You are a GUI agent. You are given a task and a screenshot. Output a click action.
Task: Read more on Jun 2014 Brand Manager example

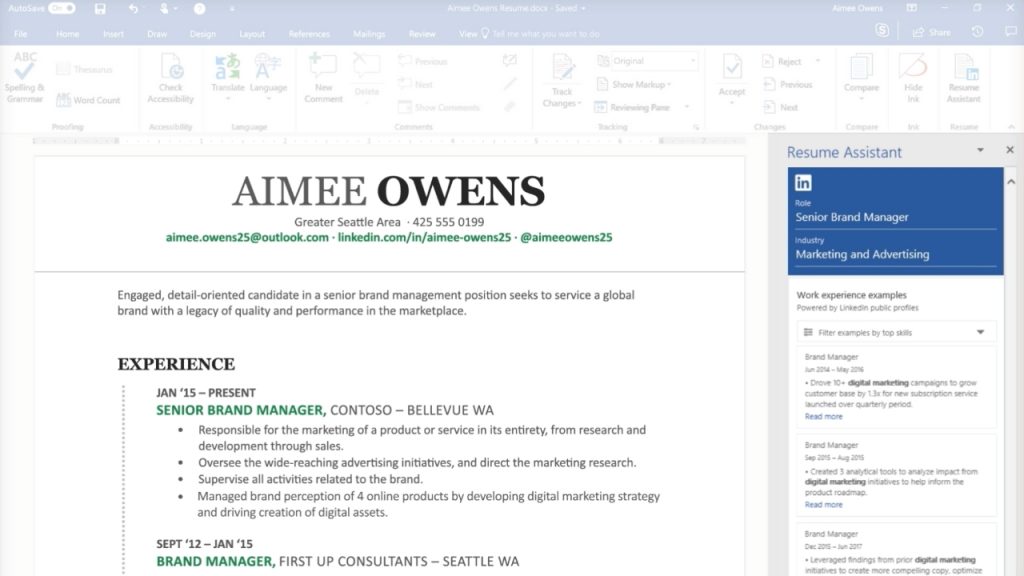[824, 417]
